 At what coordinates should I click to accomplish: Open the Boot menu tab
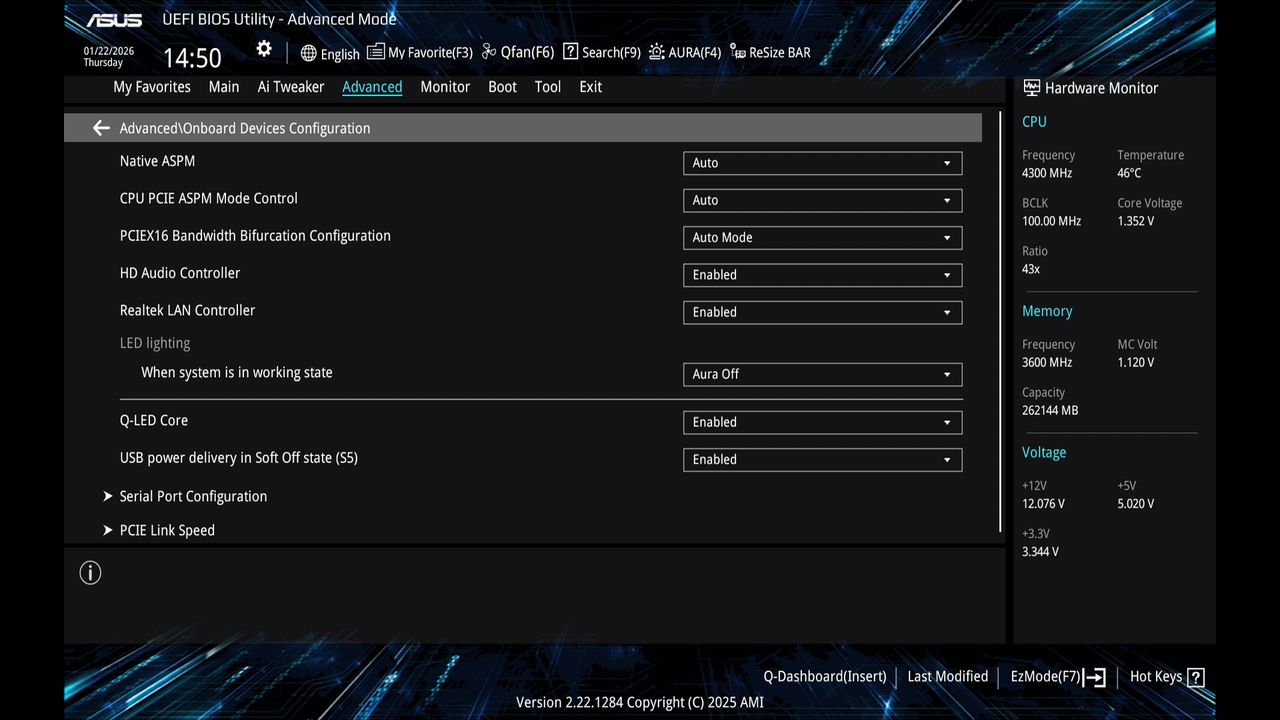[x=502, y=87]
